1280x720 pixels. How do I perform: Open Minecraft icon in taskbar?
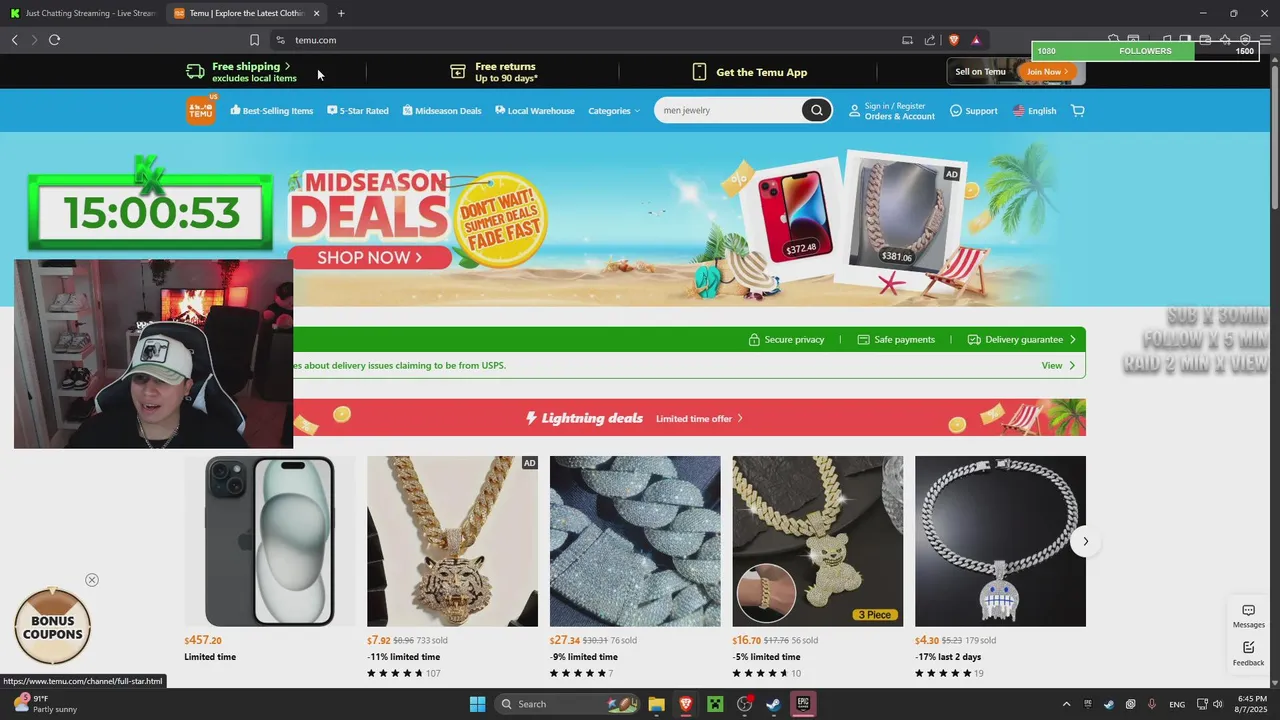tap(715, 704)
